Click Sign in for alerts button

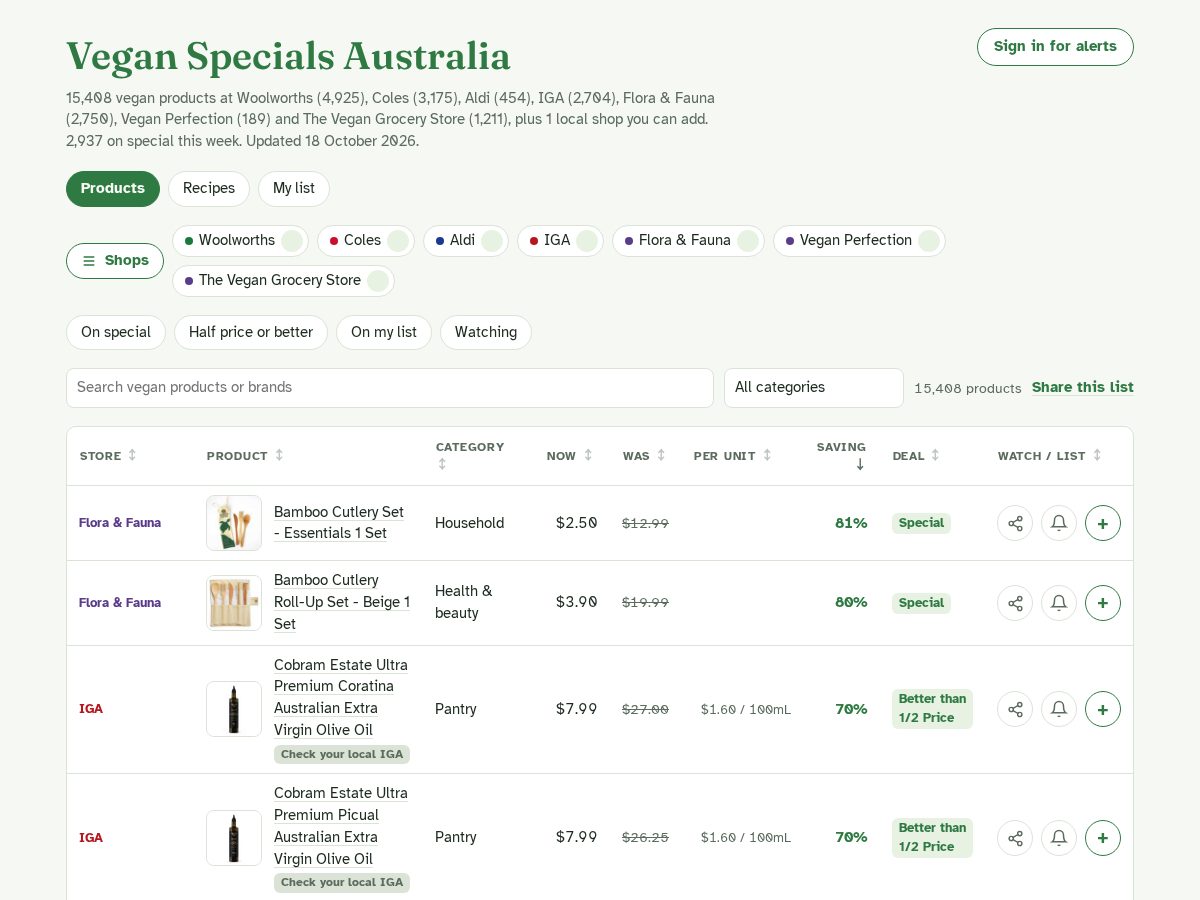[1055, 47]
